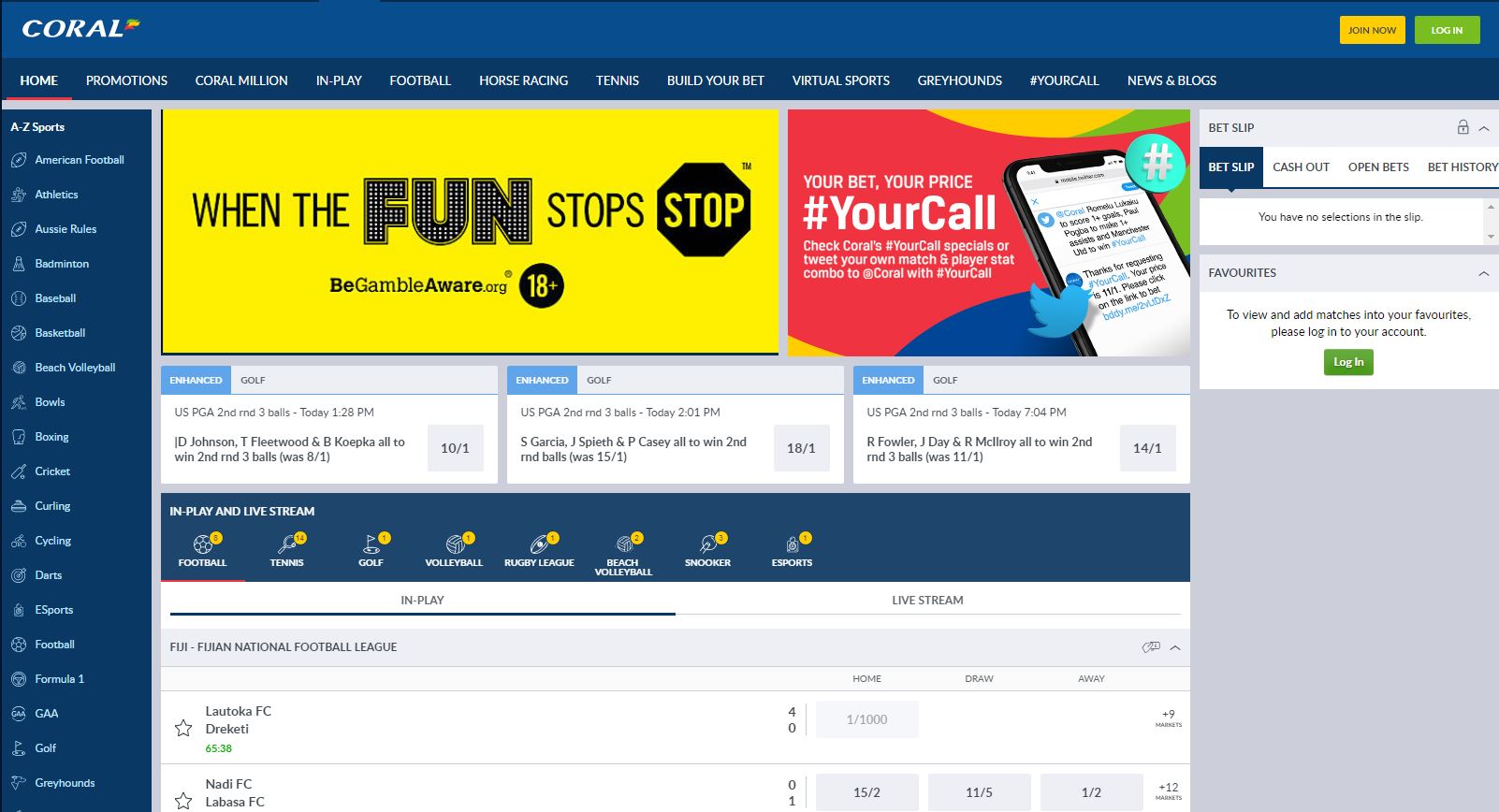The height and width of the screenshot is (812, 1499).
Task: Favourite the Lautoka FC vs Dreketi match
Action: tap(183, 728)
